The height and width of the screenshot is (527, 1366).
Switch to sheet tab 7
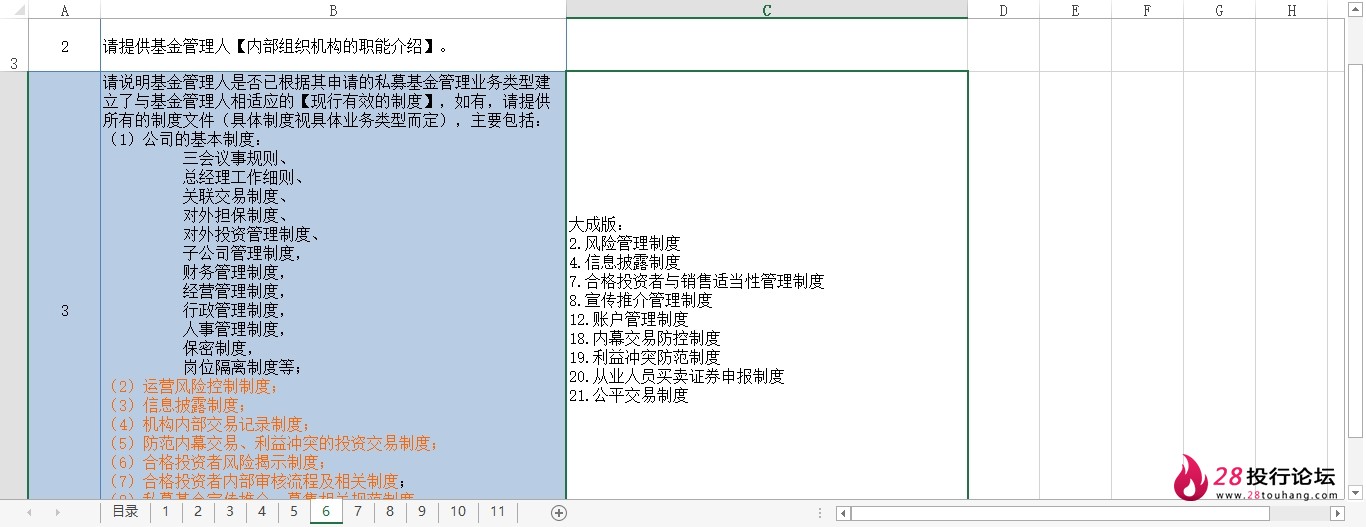(x=358, y=511)
